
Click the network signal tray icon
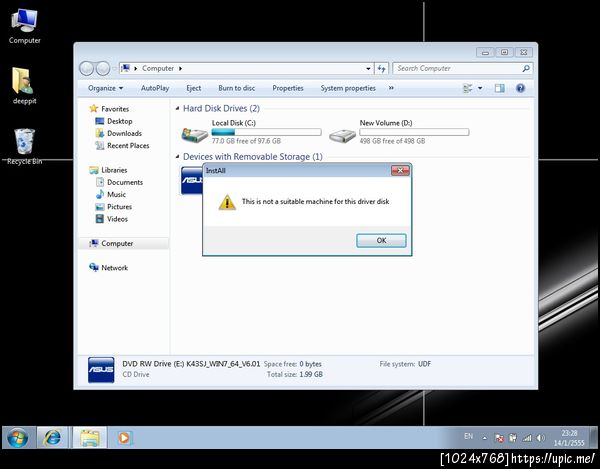527,438
